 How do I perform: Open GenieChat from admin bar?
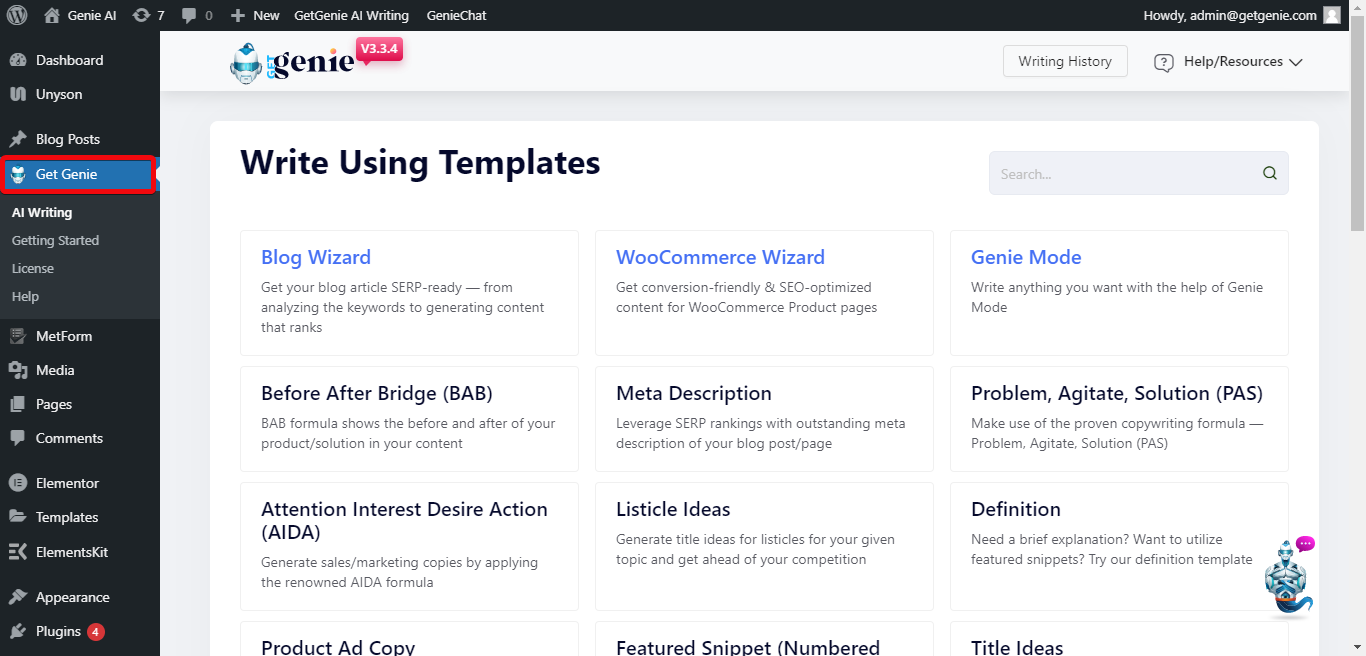(456, 15)
